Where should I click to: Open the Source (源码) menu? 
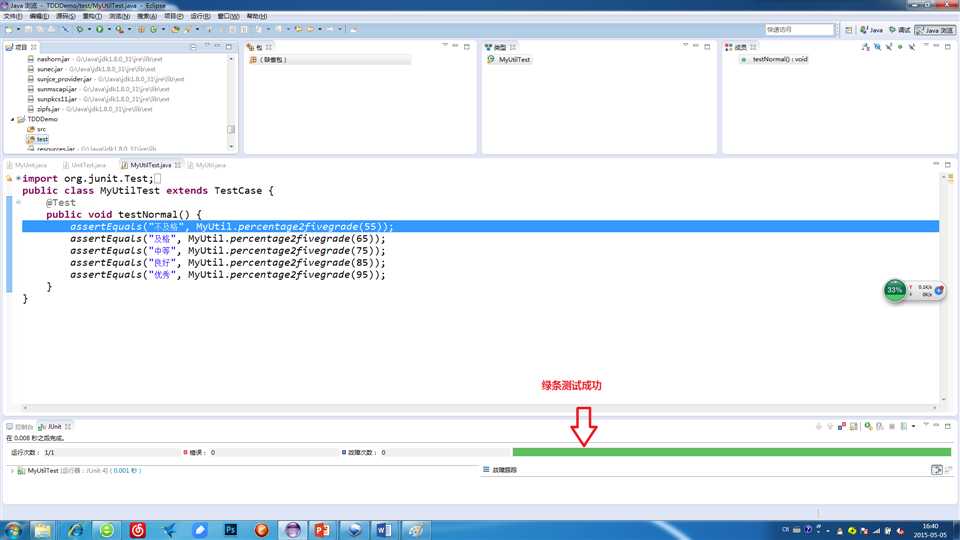click(x=66, y=16)
